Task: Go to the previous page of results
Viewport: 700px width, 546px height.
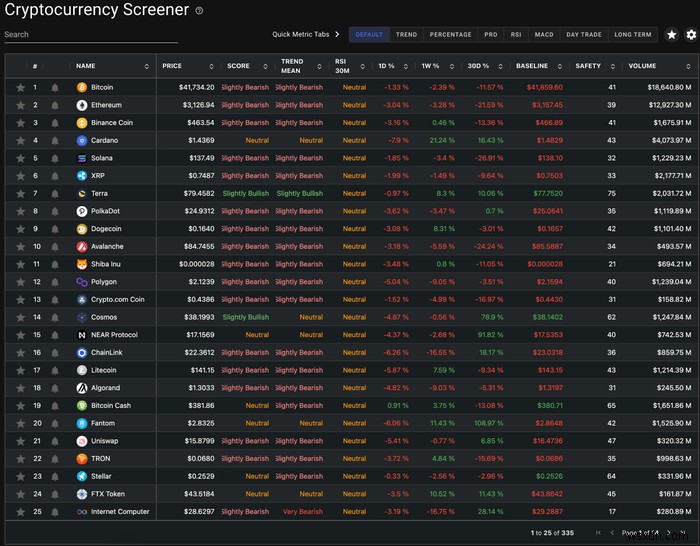Action: click(x=612, y=533)
